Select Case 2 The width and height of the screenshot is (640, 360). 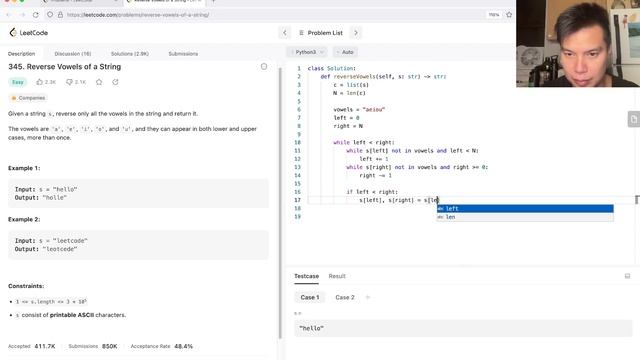[345, 298]
